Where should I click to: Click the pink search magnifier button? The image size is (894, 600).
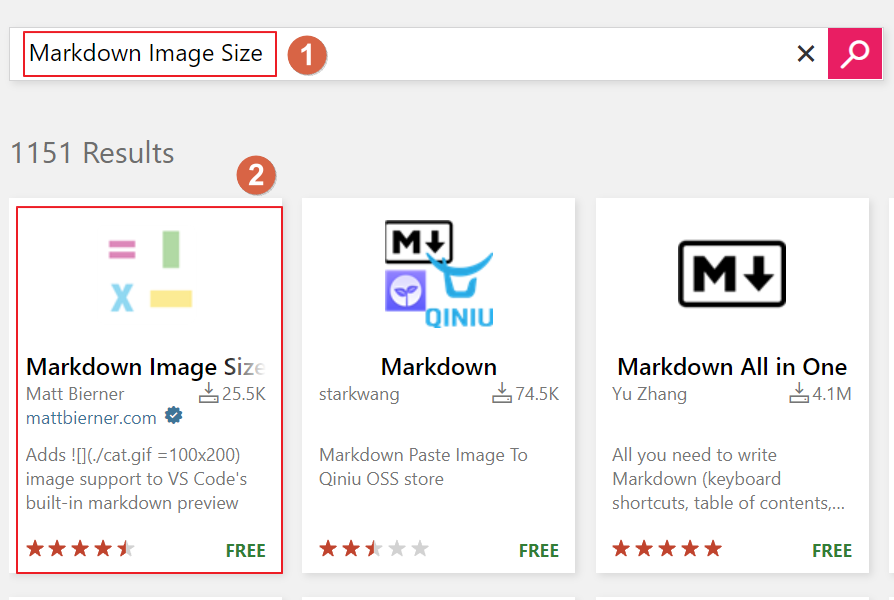(x=855, y=54)
